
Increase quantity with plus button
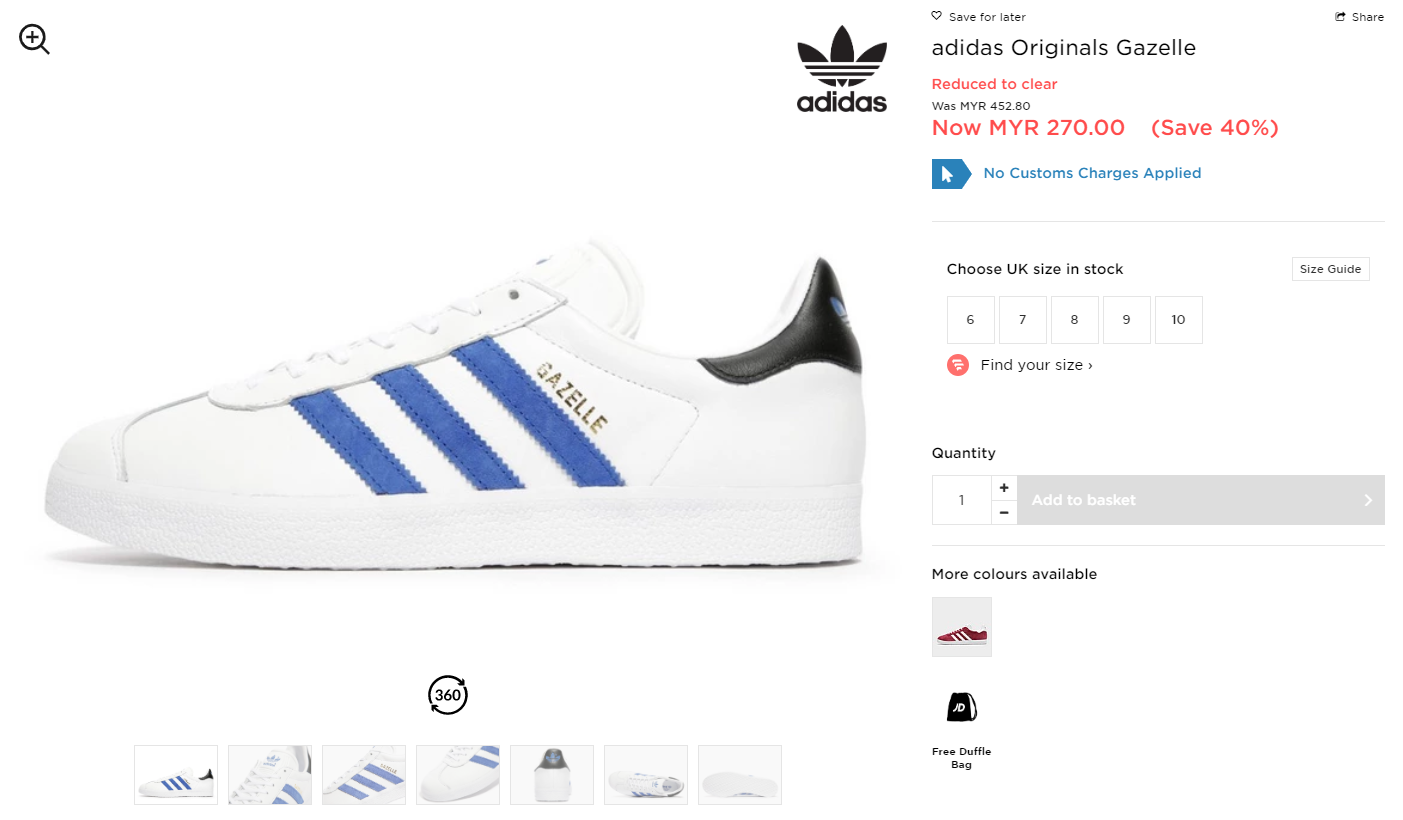(x=1004, y=488)
